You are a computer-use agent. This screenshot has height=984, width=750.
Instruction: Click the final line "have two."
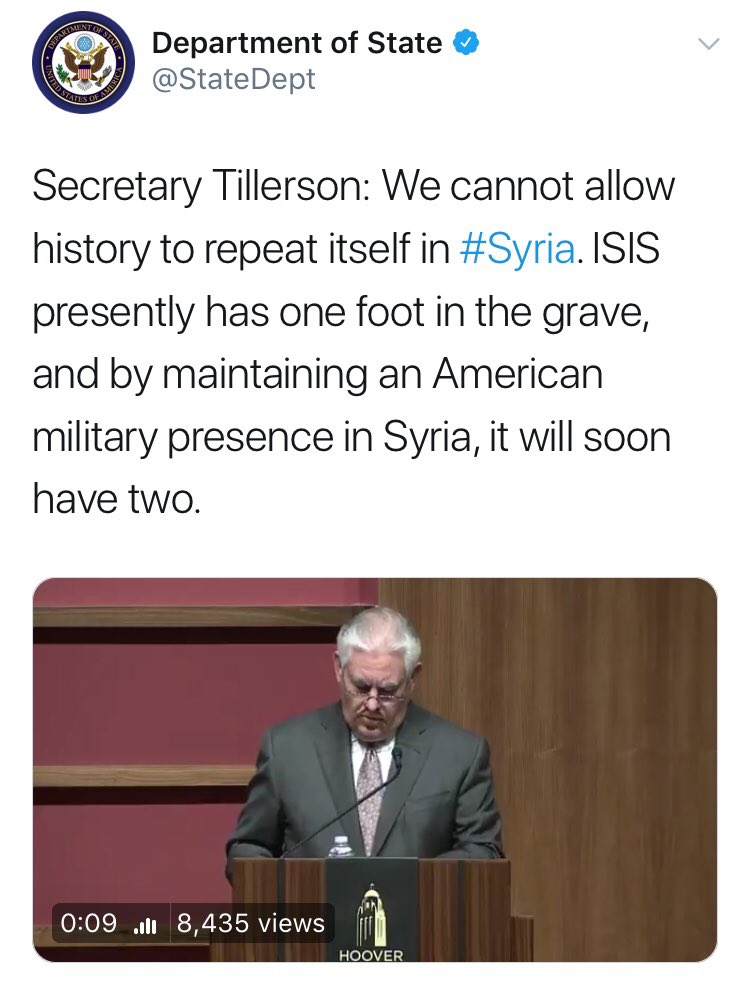click(117, 500)
